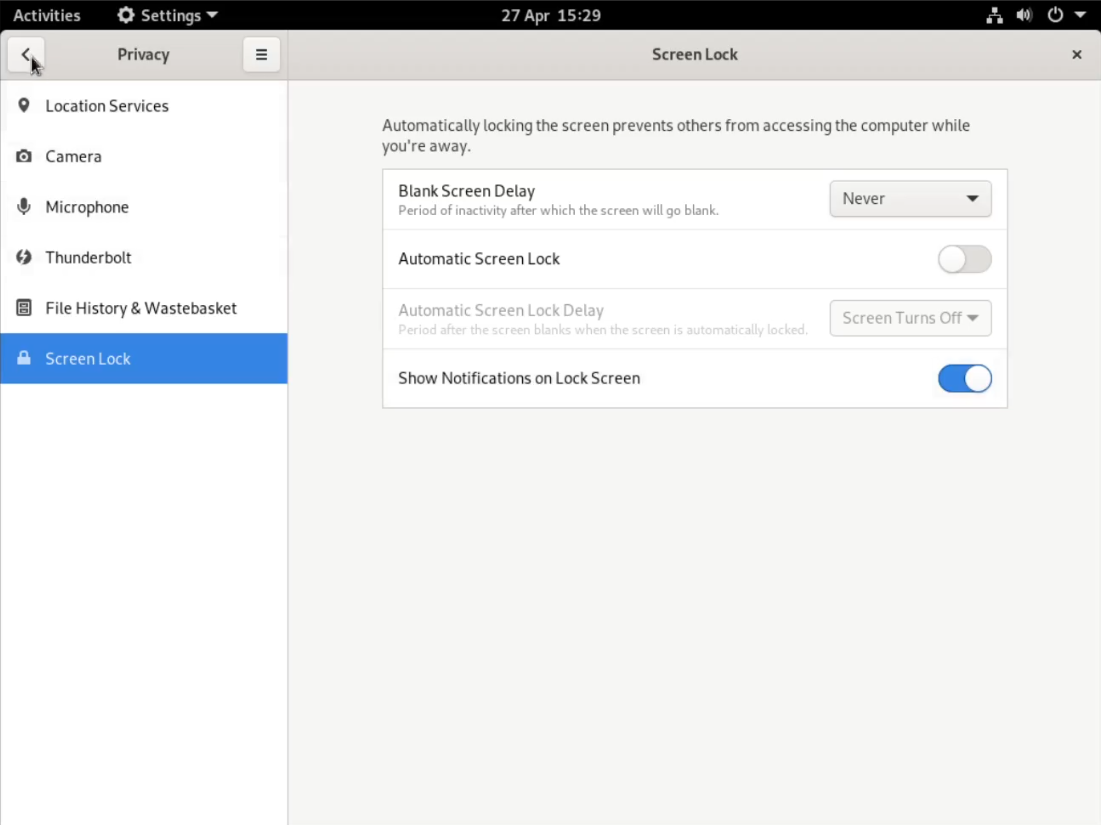The image size is (1101, 825).
Task: Click the Location Services pin icon
Action: tap(24, 105)
